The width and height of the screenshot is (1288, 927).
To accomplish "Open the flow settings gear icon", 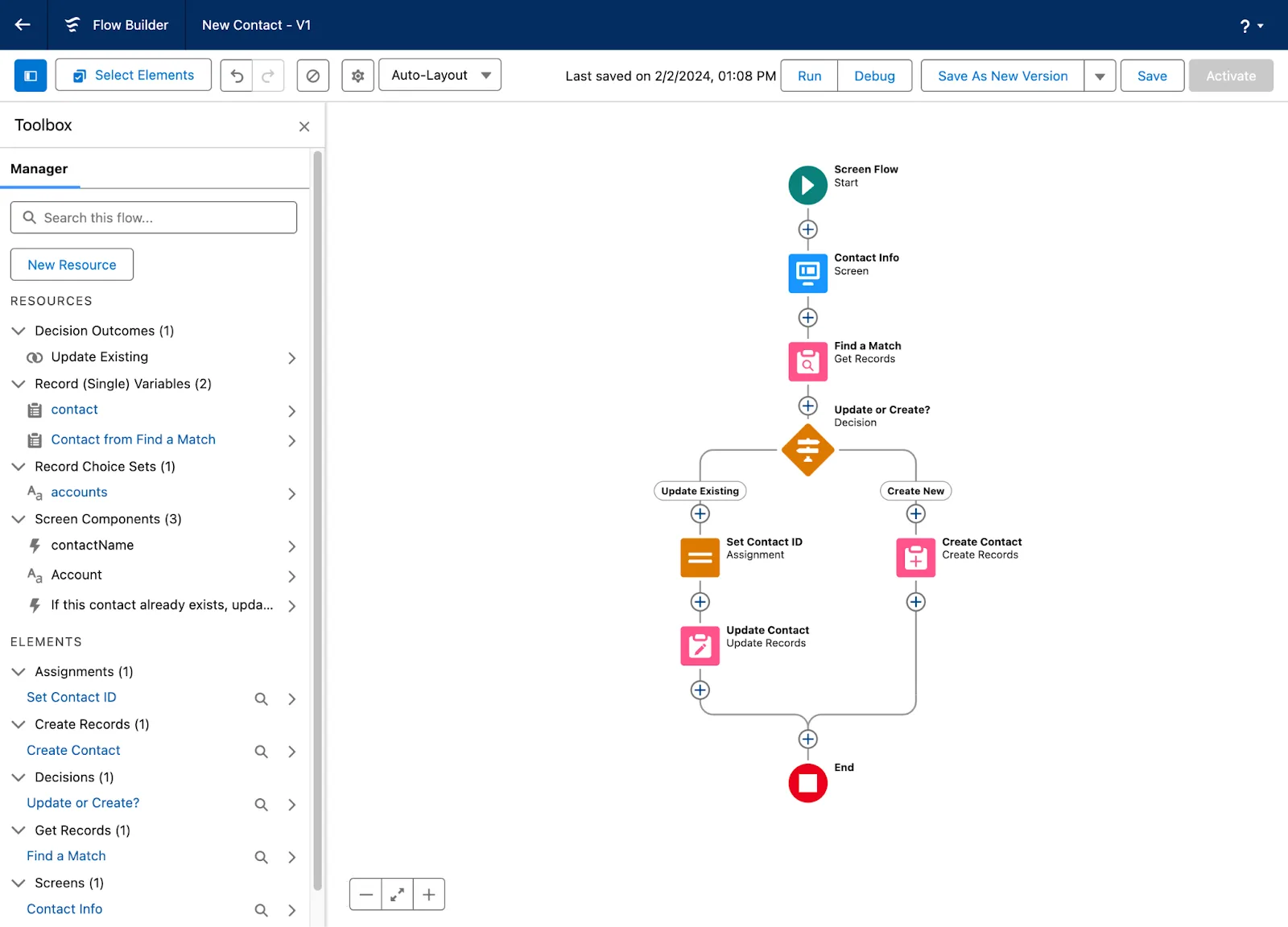I will 357,75.
